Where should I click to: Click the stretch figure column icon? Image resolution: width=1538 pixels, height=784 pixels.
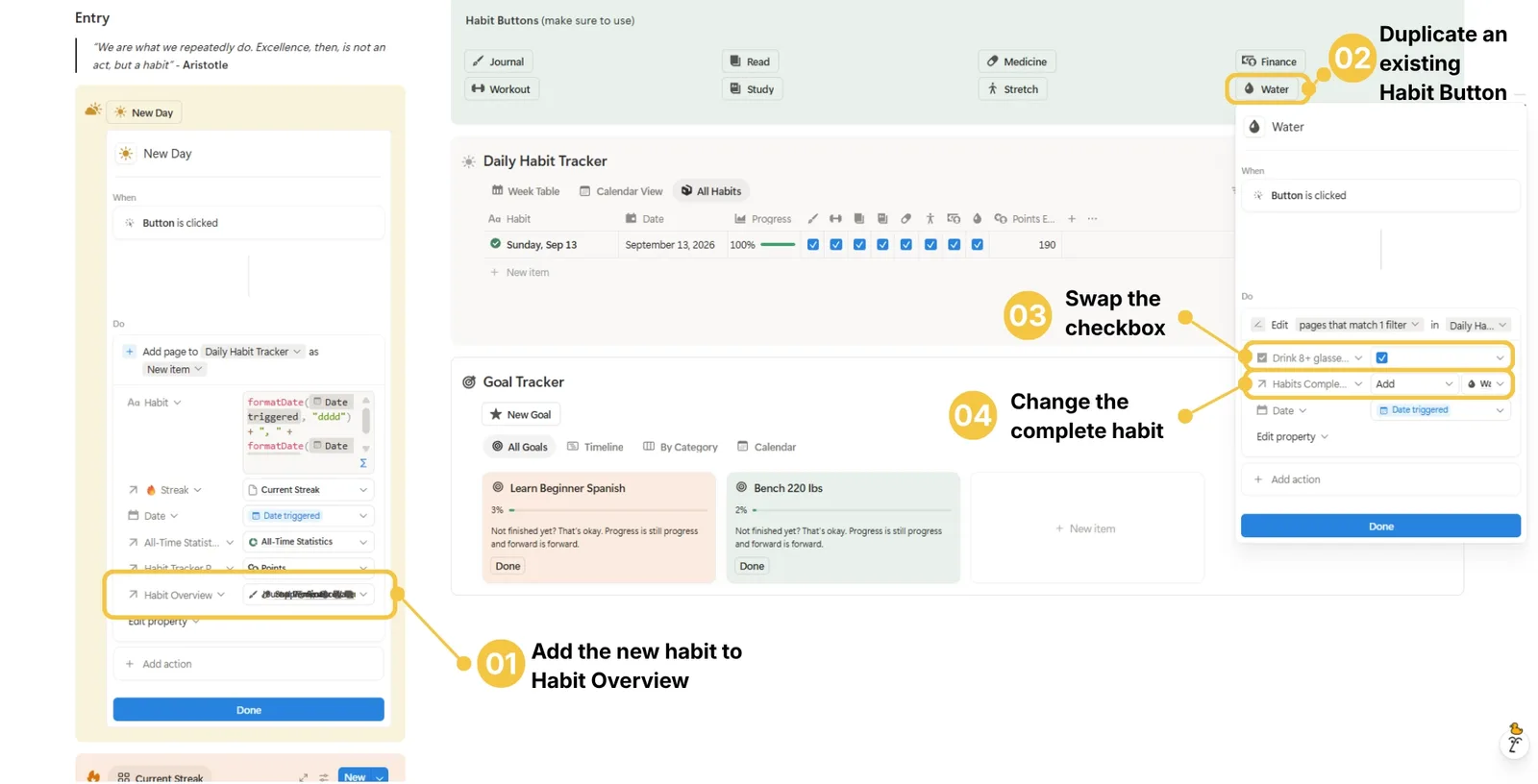[x=930, y=219]
